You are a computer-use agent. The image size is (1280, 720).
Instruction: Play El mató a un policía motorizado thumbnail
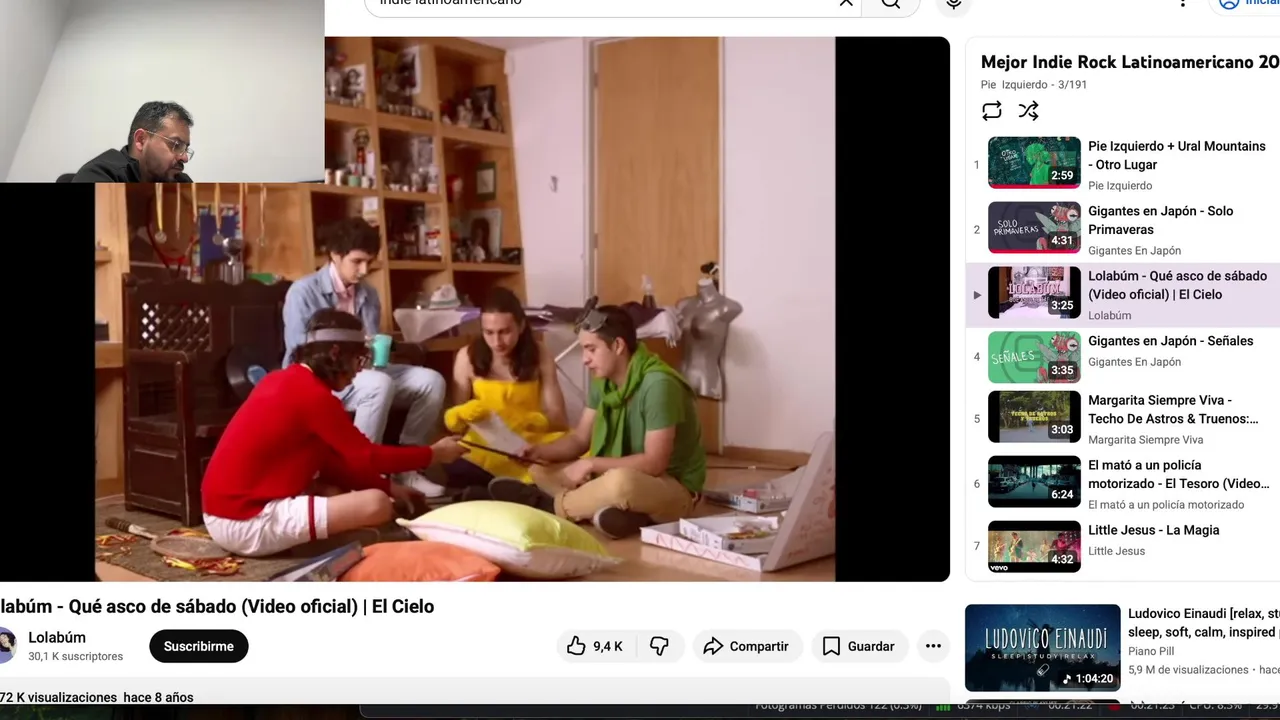(1034, 481)
